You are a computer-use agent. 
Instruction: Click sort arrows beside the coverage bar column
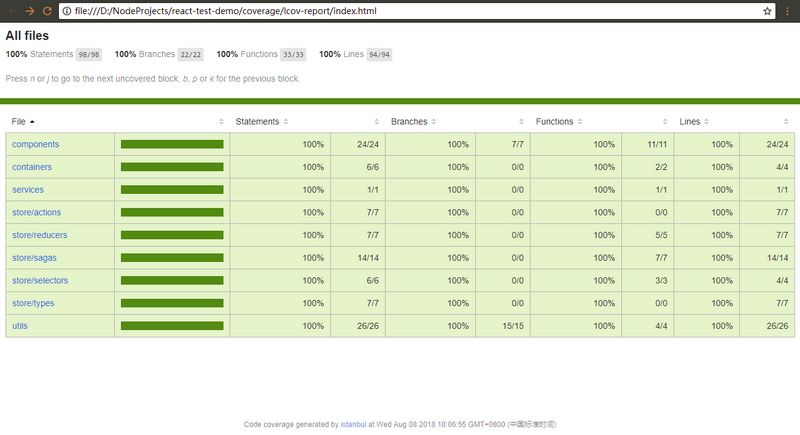click(x=221, y=121)
